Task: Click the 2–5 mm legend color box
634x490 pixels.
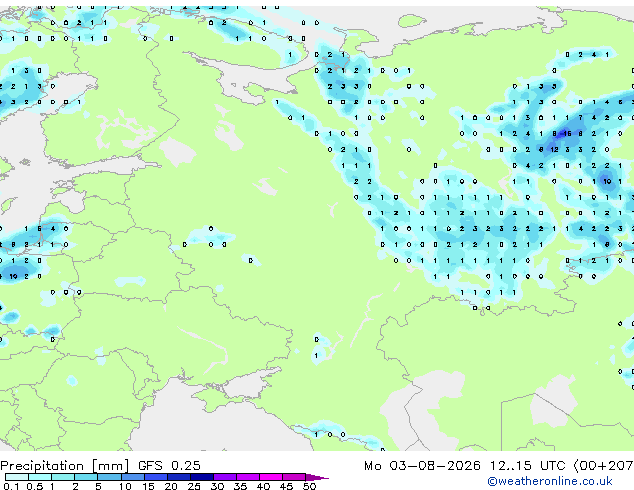Action: (86, 477)
